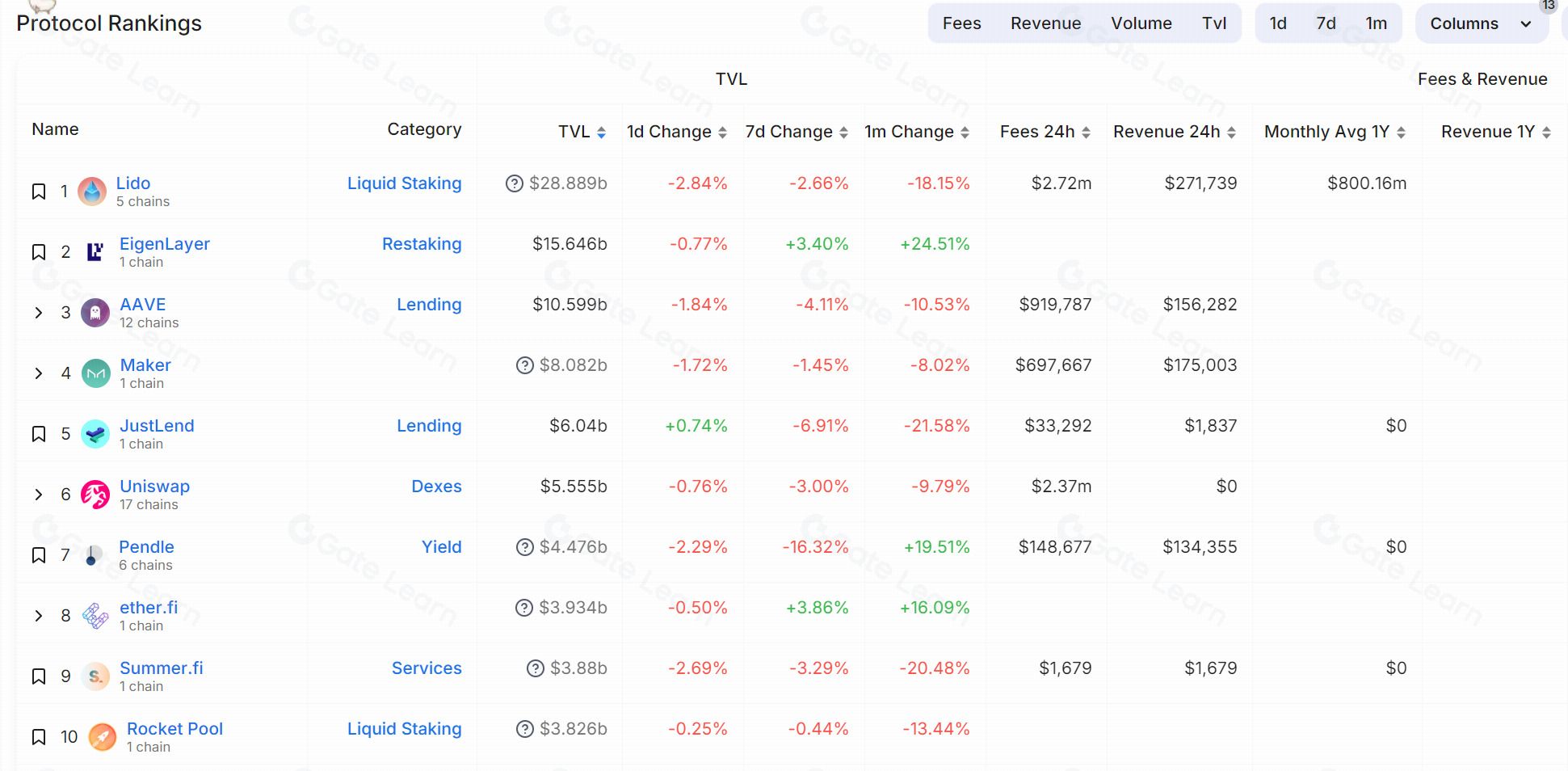Switch to the Revenue tab
Viewport: 1568px width, 771px height.
[x=1045, y=23]
